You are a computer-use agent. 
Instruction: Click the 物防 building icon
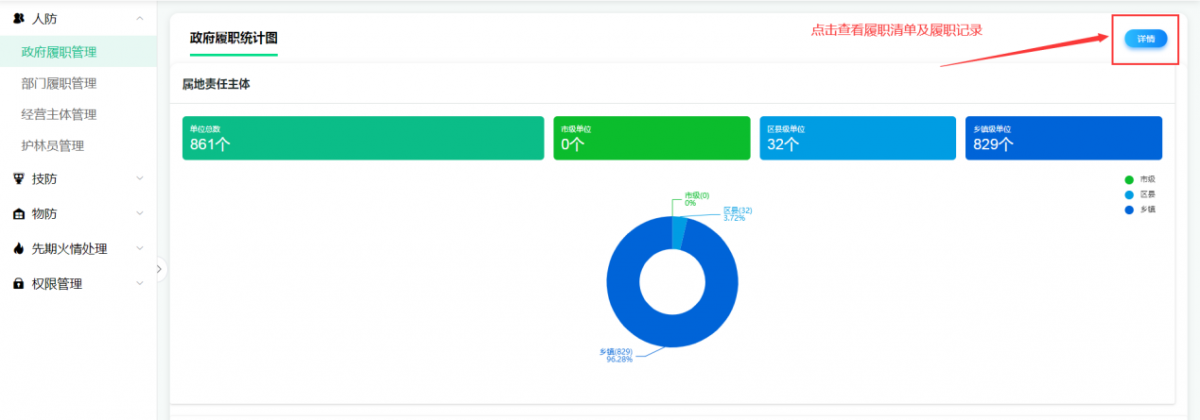point(18,214)
